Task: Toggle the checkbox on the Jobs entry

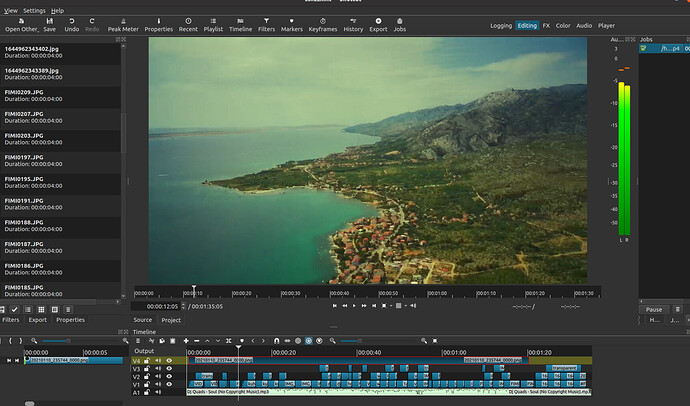Action: point(643,49)
